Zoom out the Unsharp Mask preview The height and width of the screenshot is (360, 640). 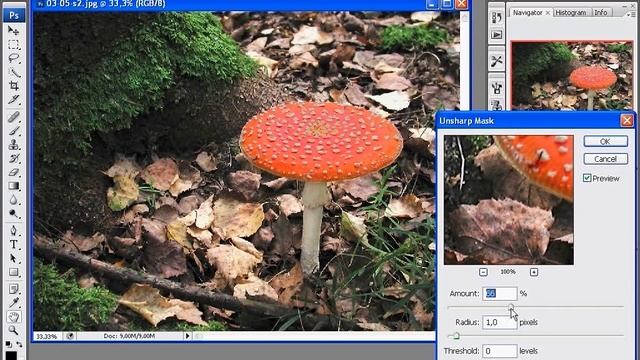pyautogui.click(x=483, y=272)
